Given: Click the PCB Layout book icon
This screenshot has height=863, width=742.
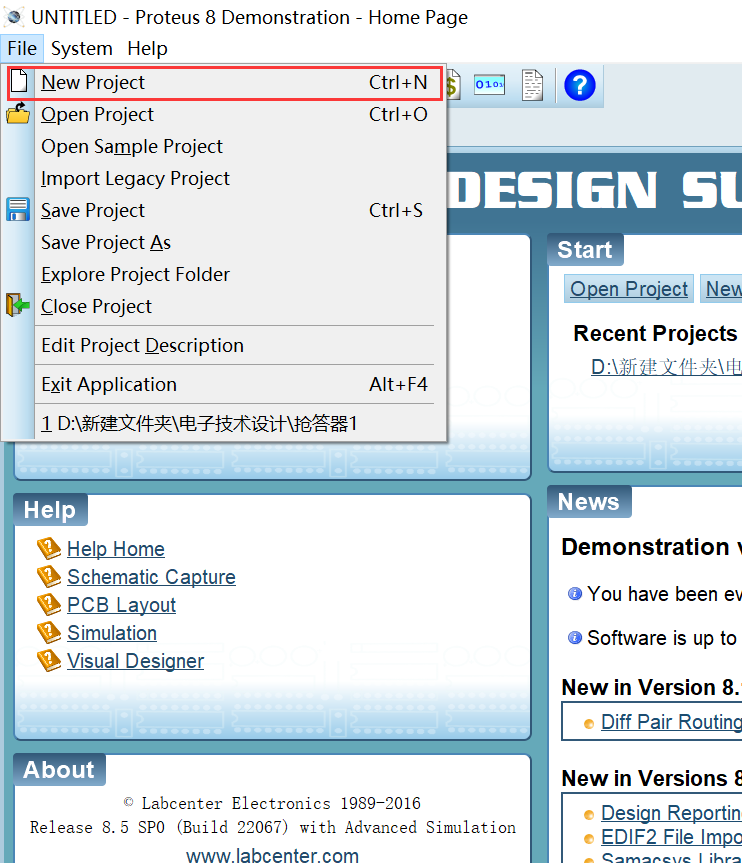Looking at the screenshot, I should pyautogui.click(x=49, y=605).
